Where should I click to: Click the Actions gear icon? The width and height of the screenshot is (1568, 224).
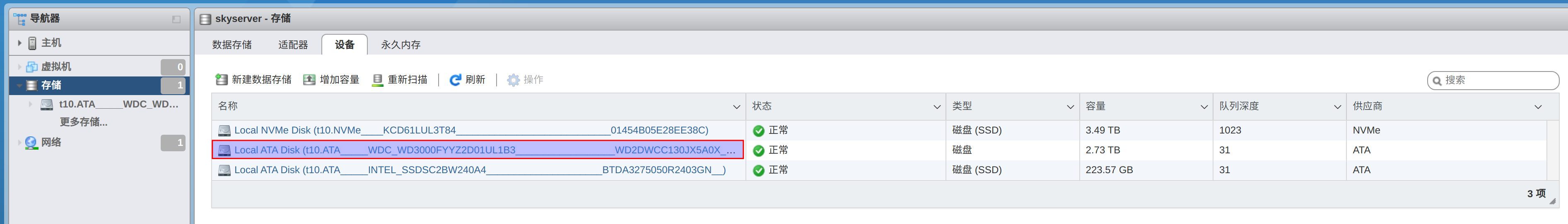coord(513,79)
